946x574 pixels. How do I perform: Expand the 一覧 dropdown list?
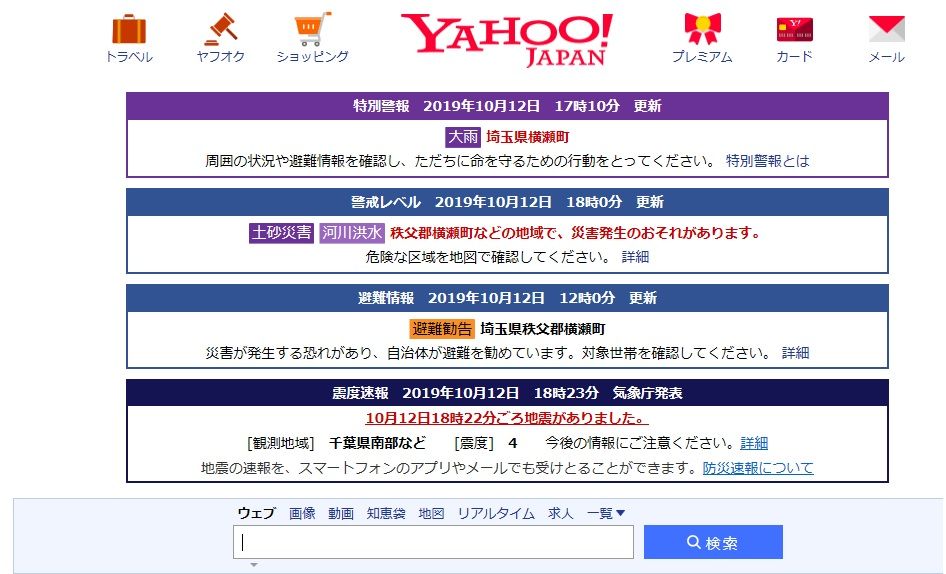[x=606, y=514]
